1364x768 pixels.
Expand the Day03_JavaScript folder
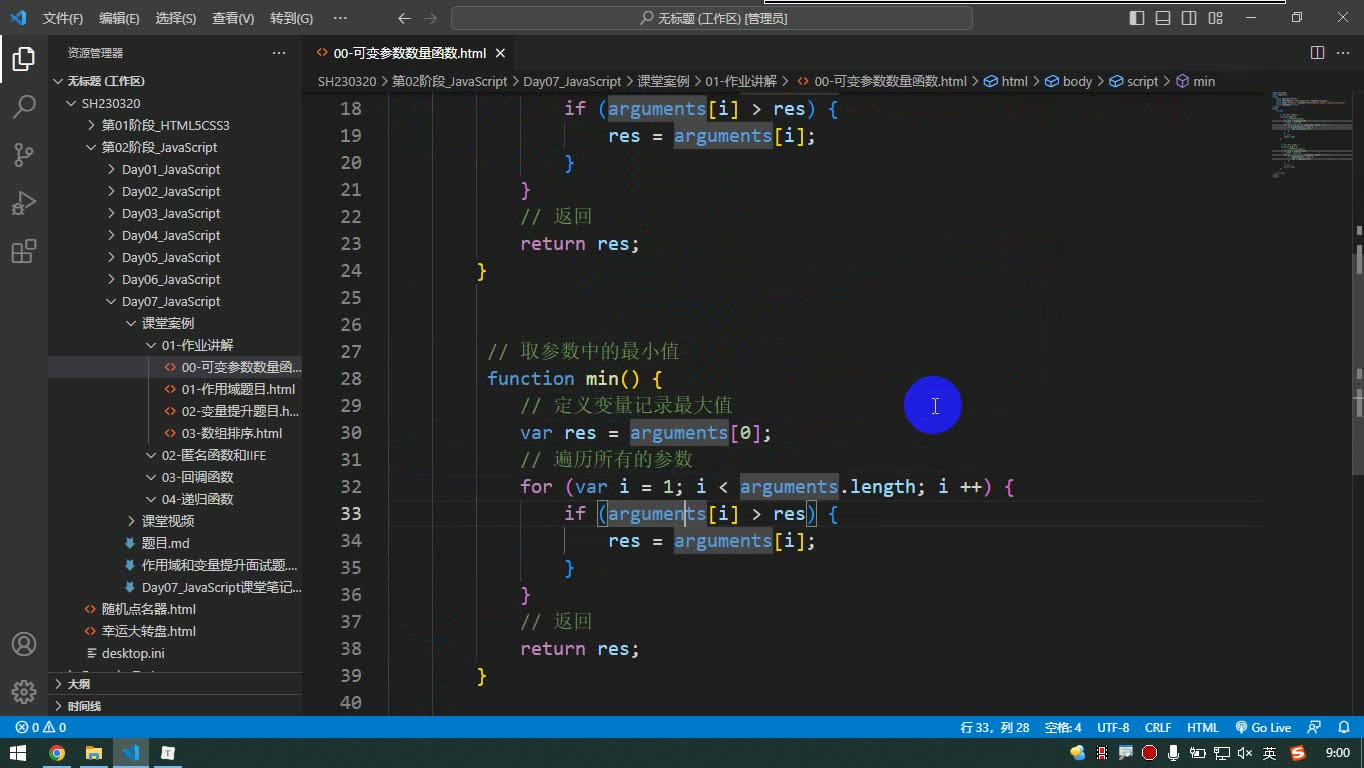[175, 213]
